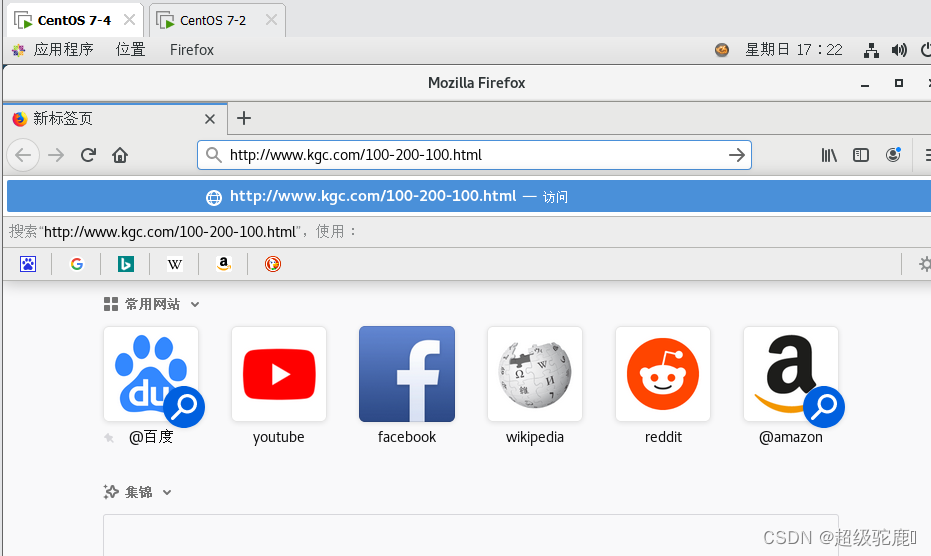The width and height of the screenshot is (931, 556).
Task: Search with the Google engine icon
Action: (x=77, y=264)
